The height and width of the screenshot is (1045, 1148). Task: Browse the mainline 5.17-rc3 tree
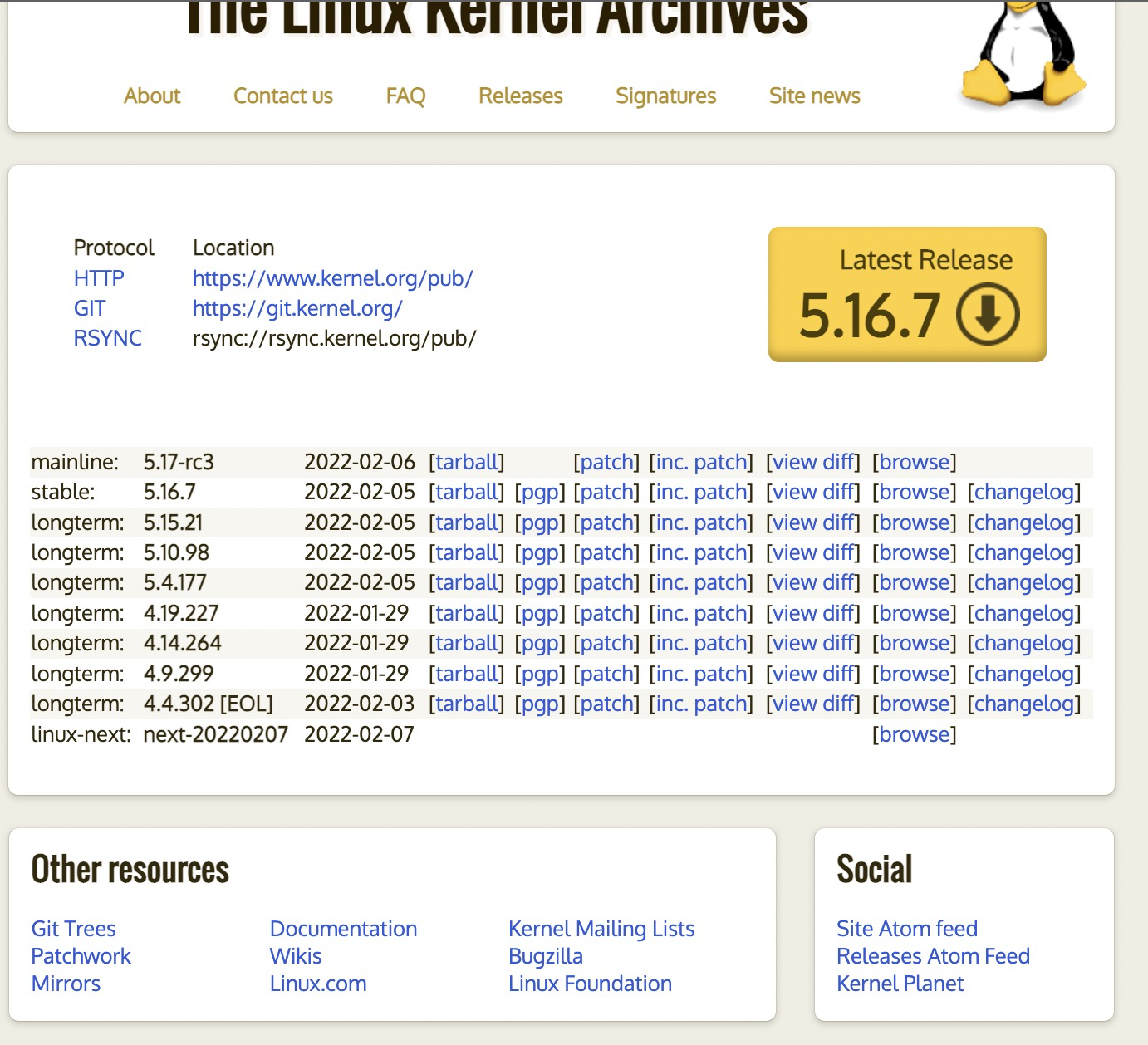pyautogui.click(x=915, y=462)
